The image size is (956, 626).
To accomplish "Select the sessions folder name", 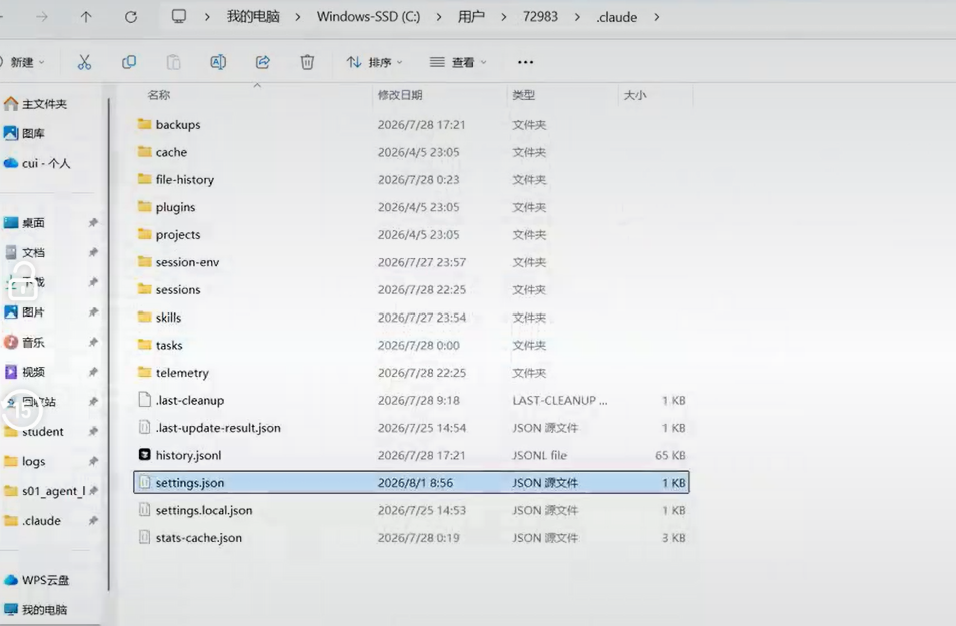I will coord(178,290).
